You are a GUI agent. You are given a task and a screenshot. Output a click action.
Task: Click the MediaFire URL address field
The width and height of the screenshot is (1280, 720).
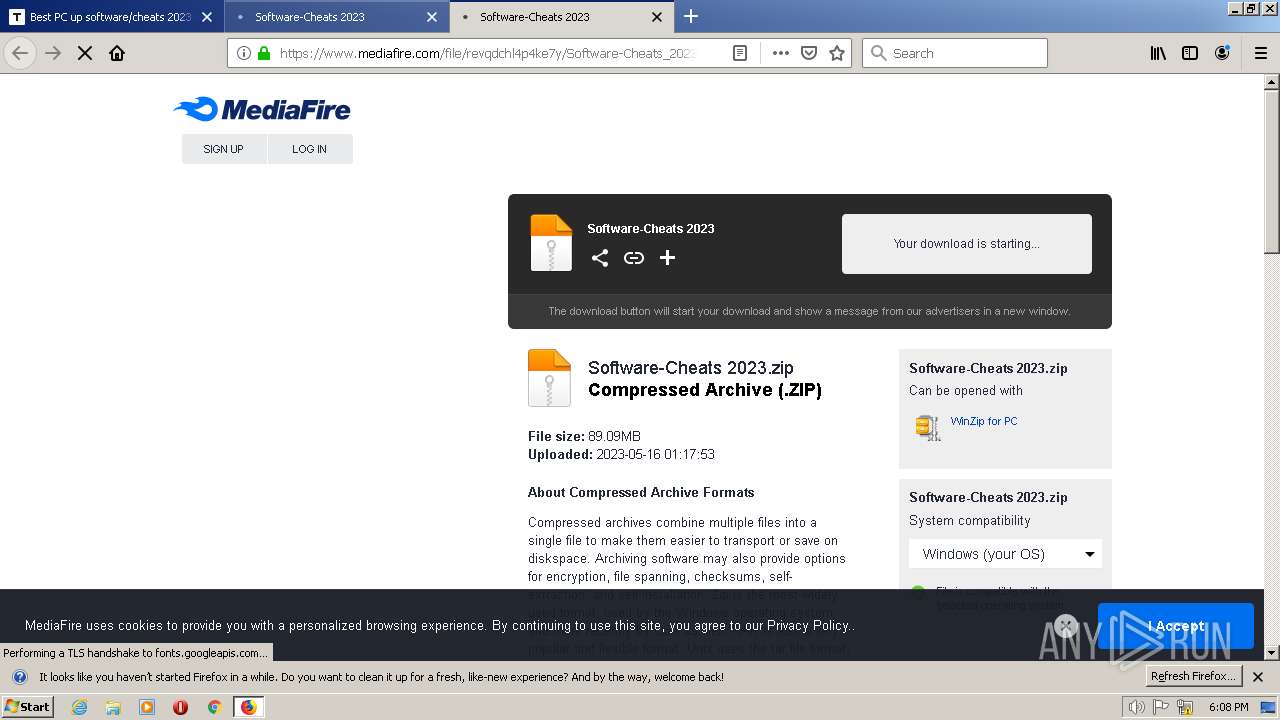click(487, 53)
